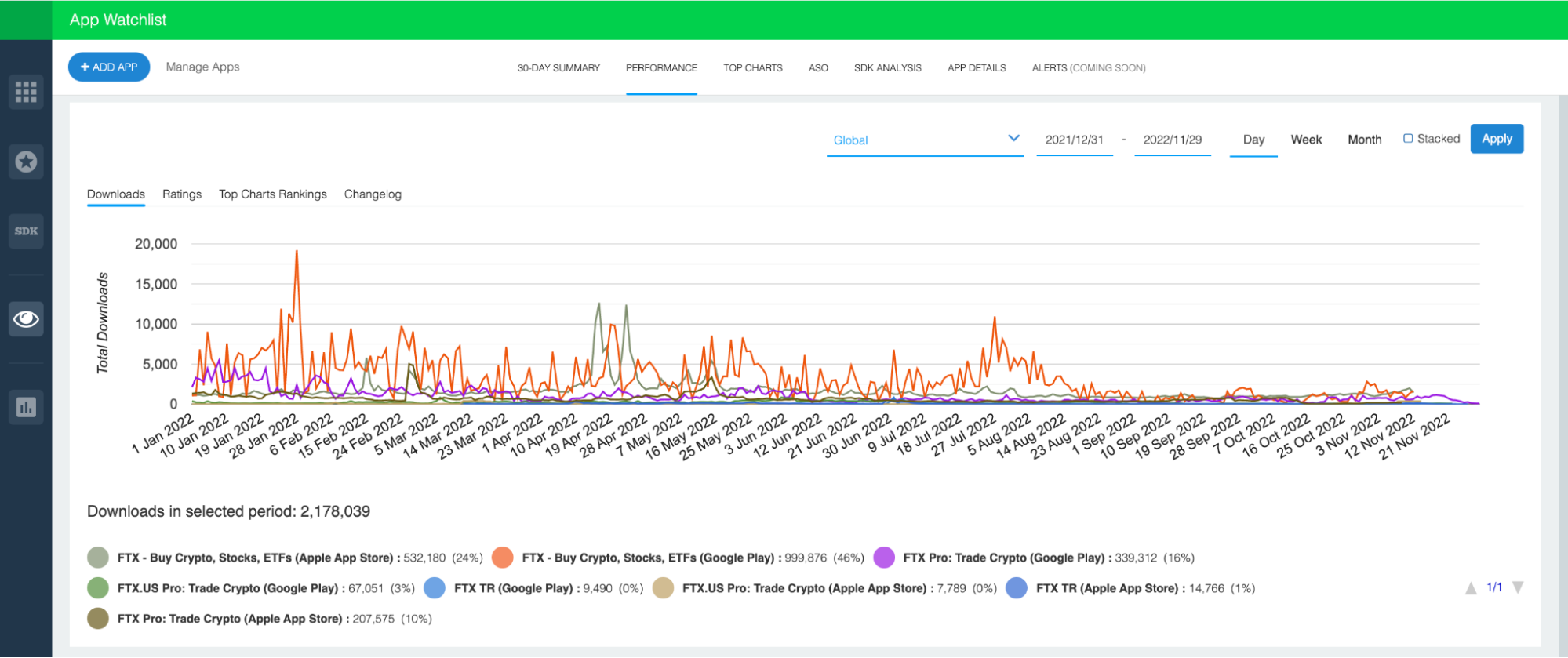
Task: Select the Ratings sub-tab
Action: click(x=182, y=194)
